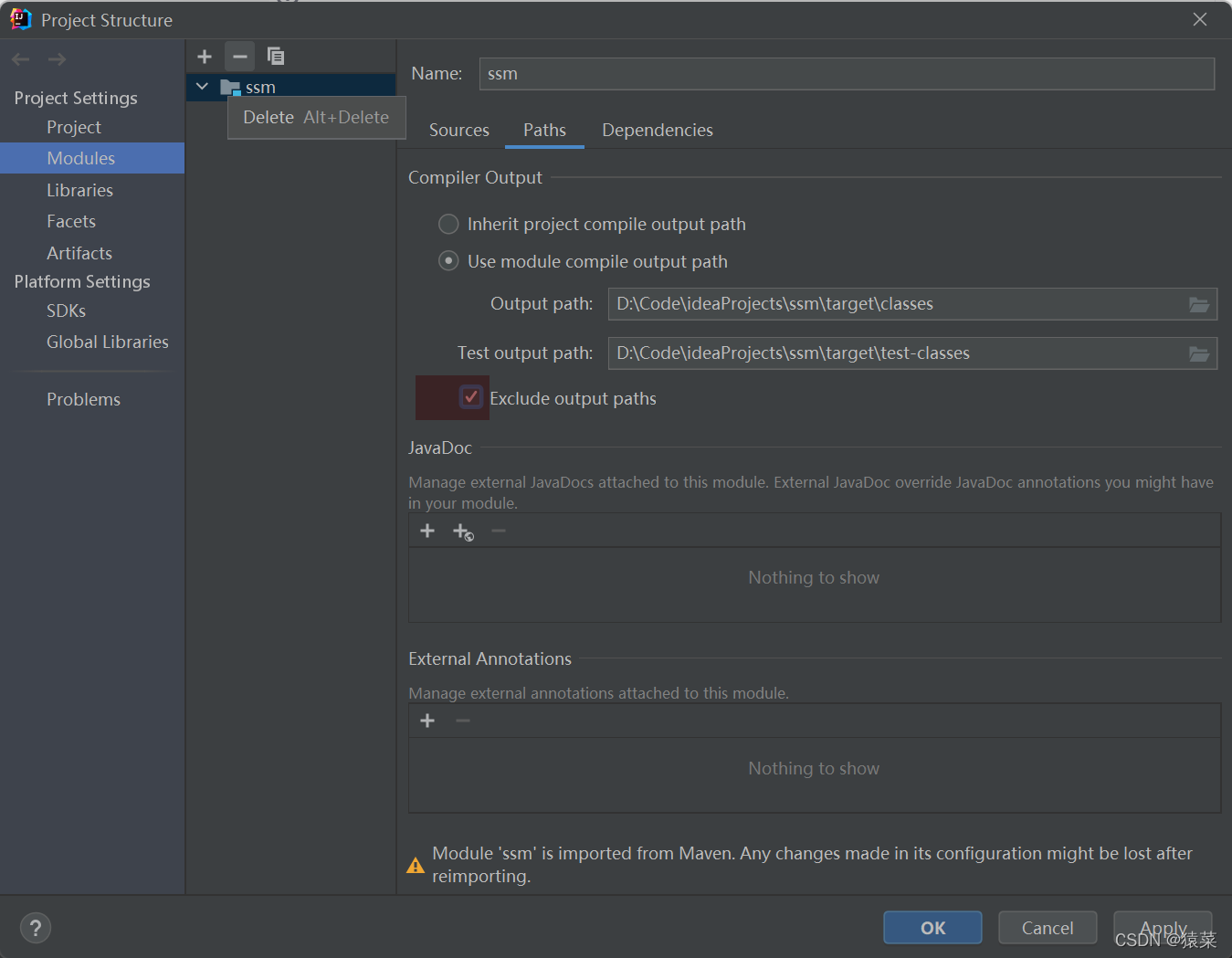Click the JavaDoc remove minus icon
This screenshot has height=958, width=1232.
point(499,531)
